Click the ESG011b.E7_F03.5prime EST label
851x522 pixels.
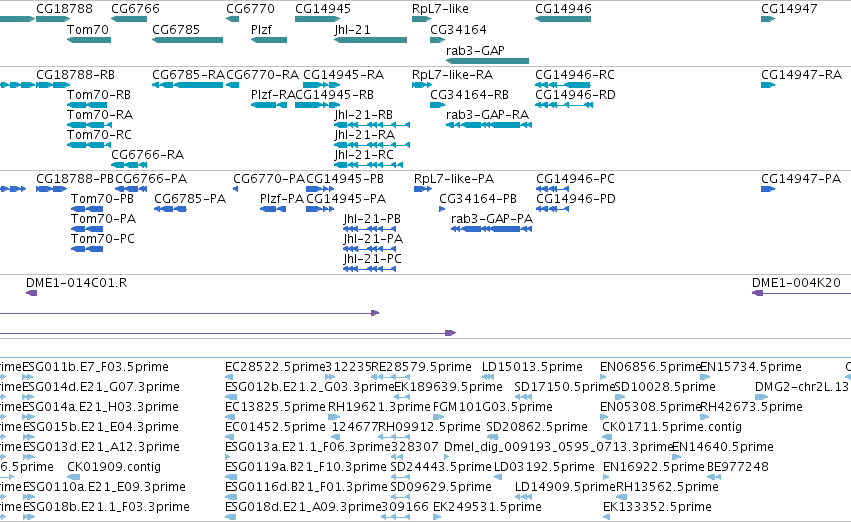point(96,367)
